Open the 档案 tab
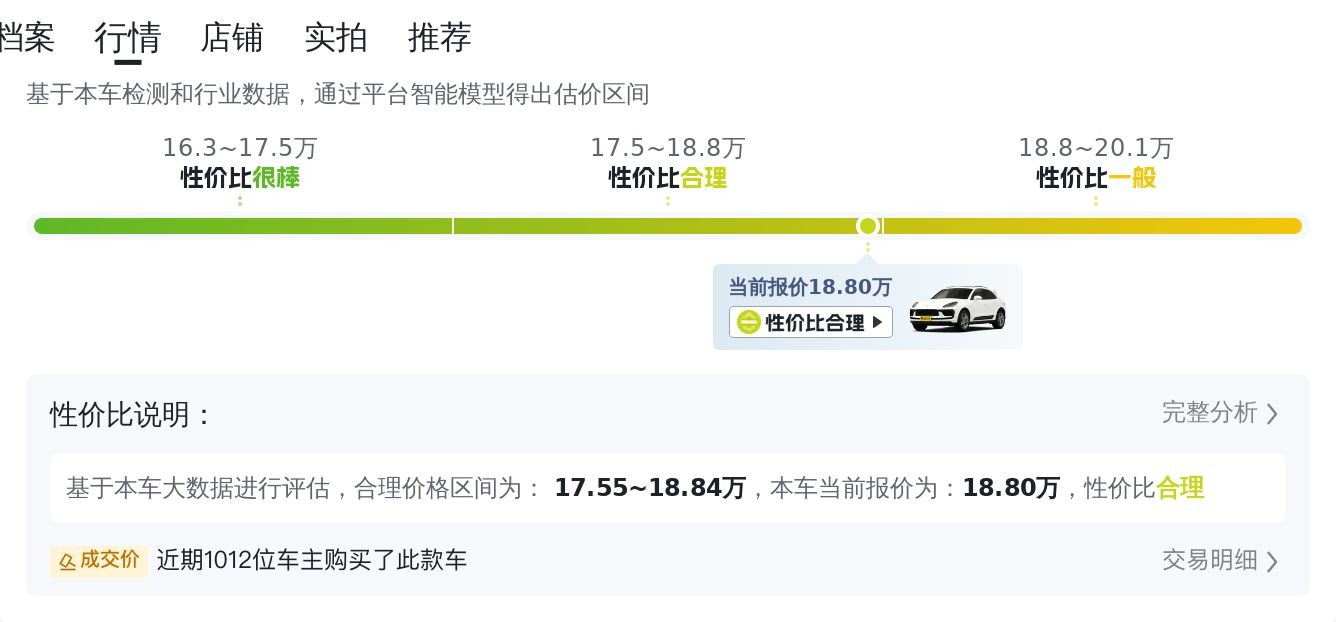The width and height of the screenshot is (1336, 622). [26, 38]
